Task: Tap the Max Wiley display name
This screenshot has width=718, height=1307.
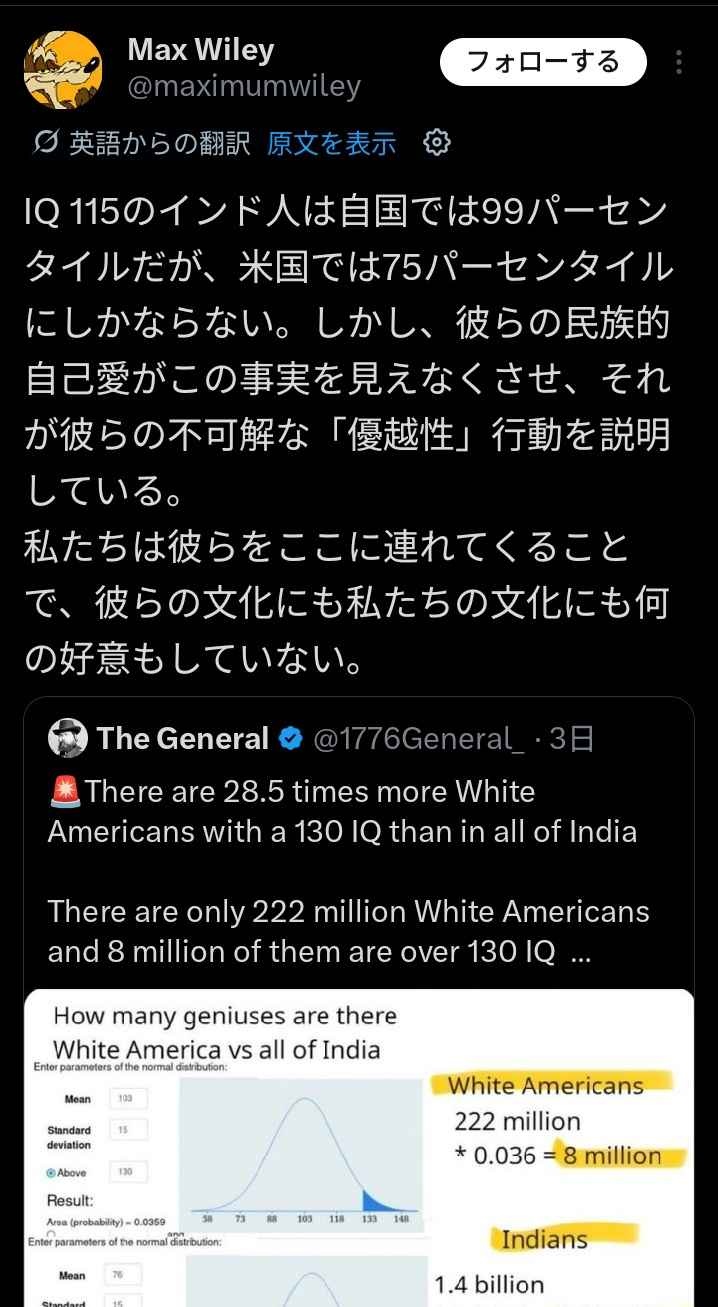Action: pos(200,49)
